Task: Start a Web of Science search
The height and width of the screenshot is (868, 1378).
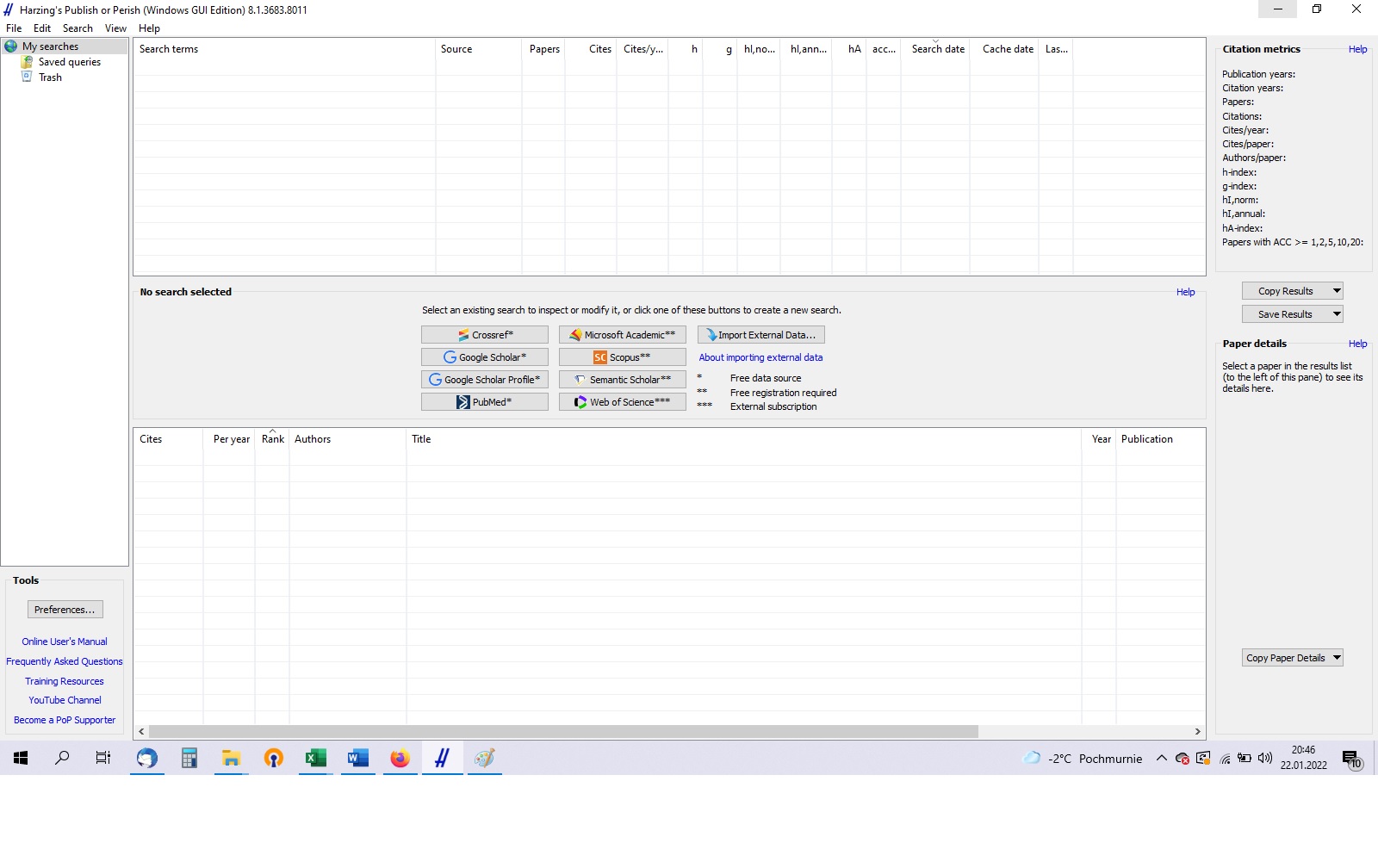Action: (x=622, y=402)
